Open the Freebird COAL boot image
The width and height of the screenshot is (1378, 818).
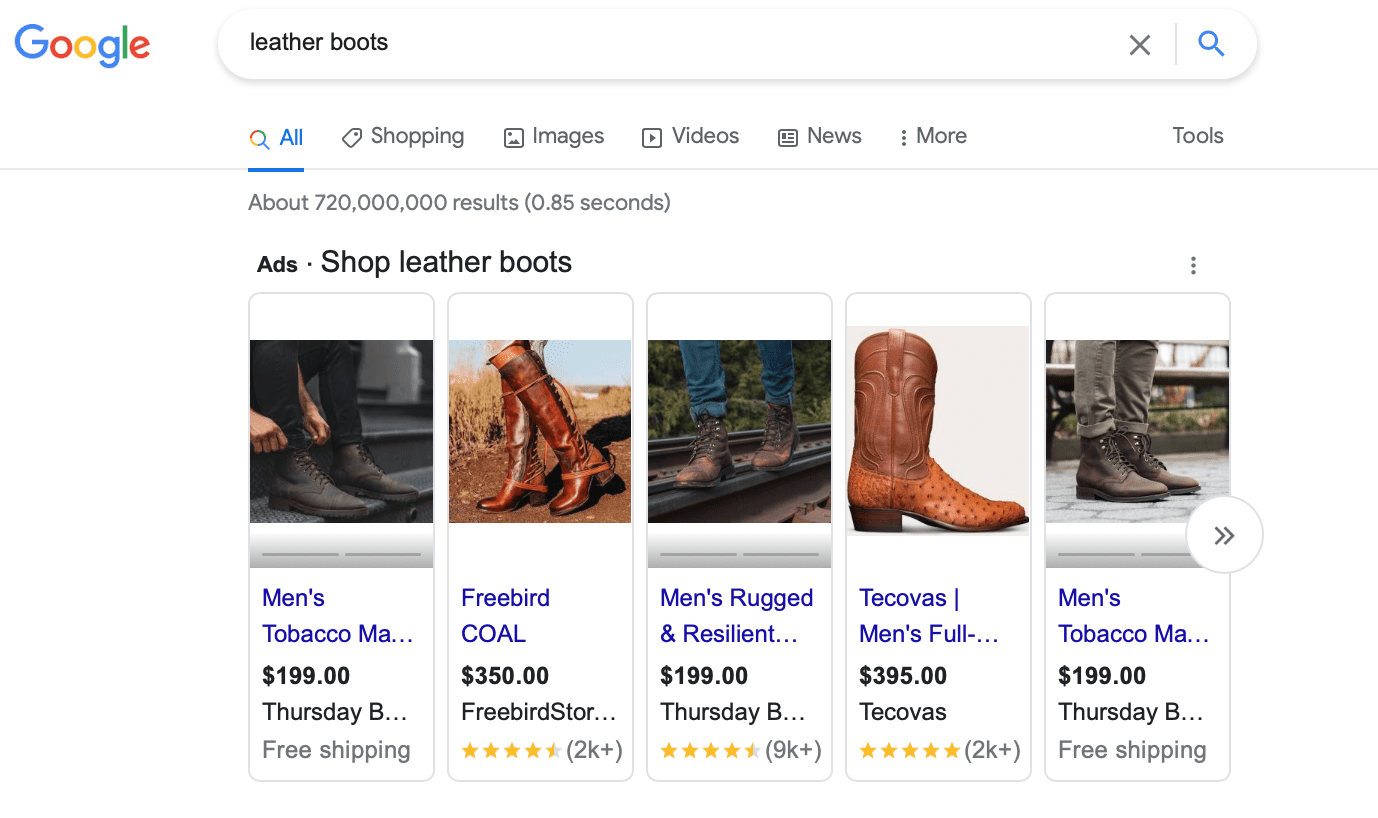(x=540, y=431)
